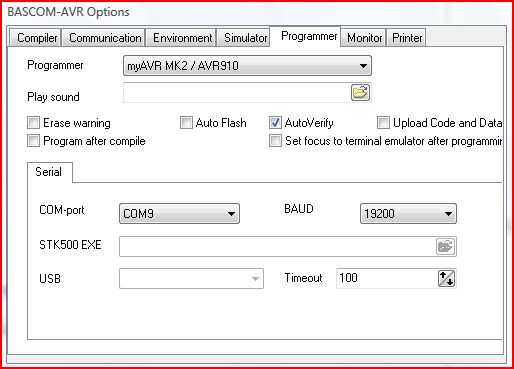
Task: Check Program after compile
Action: [33, 141]
